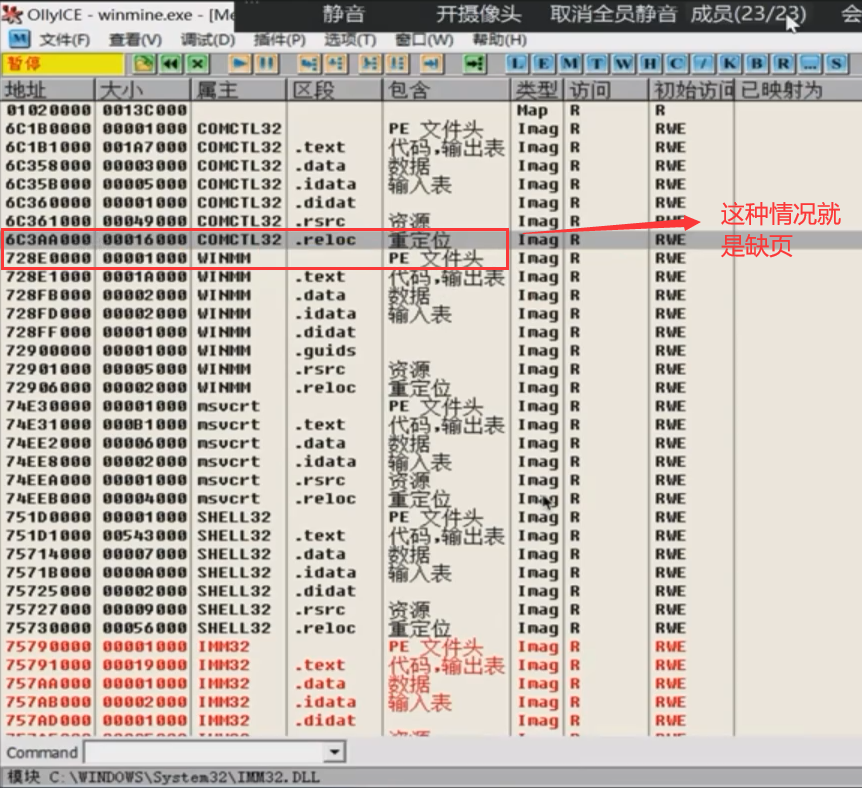Open the 文件(F) menu
862x788 pixels.
[64, 40]
